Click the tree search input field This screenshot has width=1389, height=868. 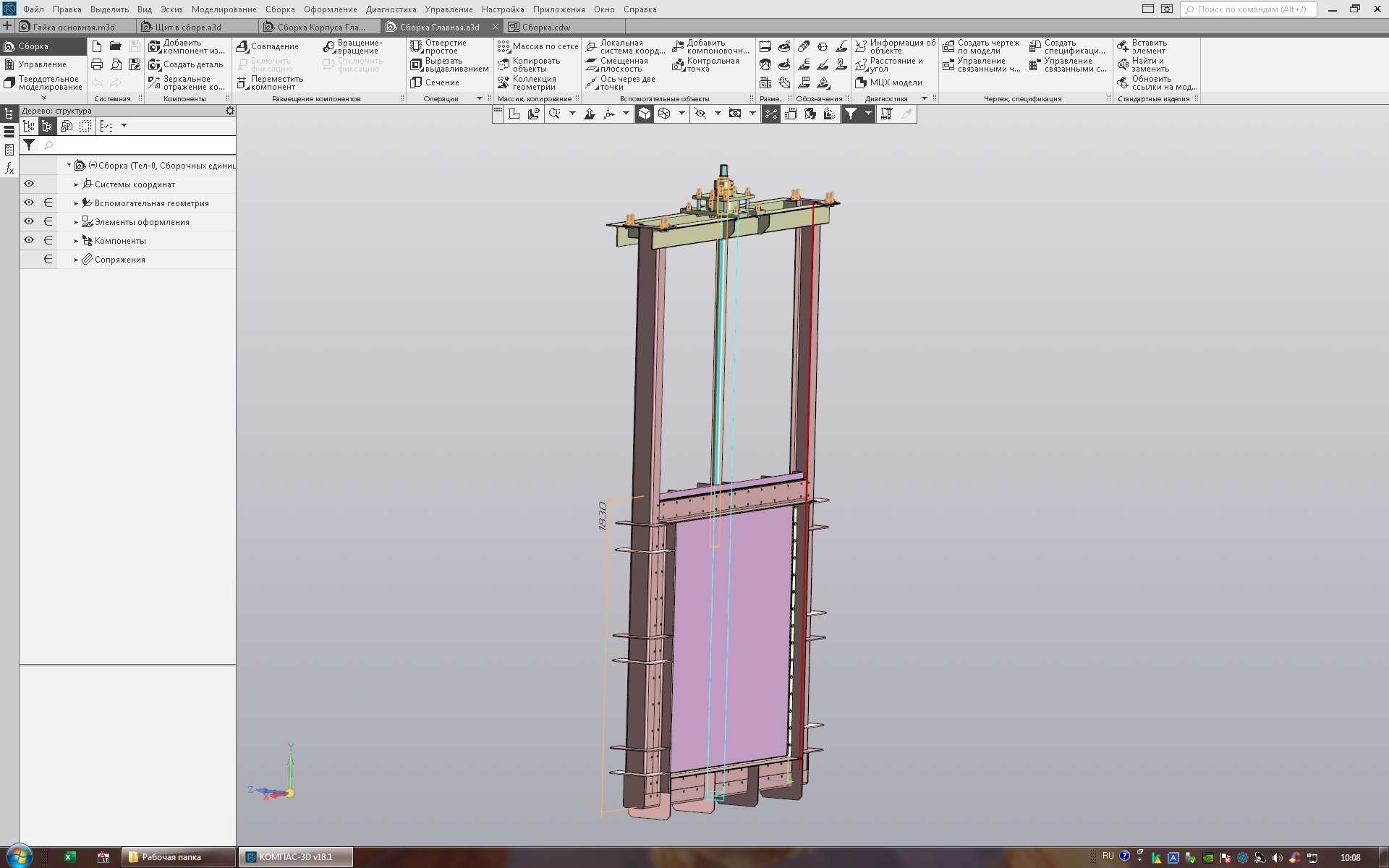tap(137, 145)
